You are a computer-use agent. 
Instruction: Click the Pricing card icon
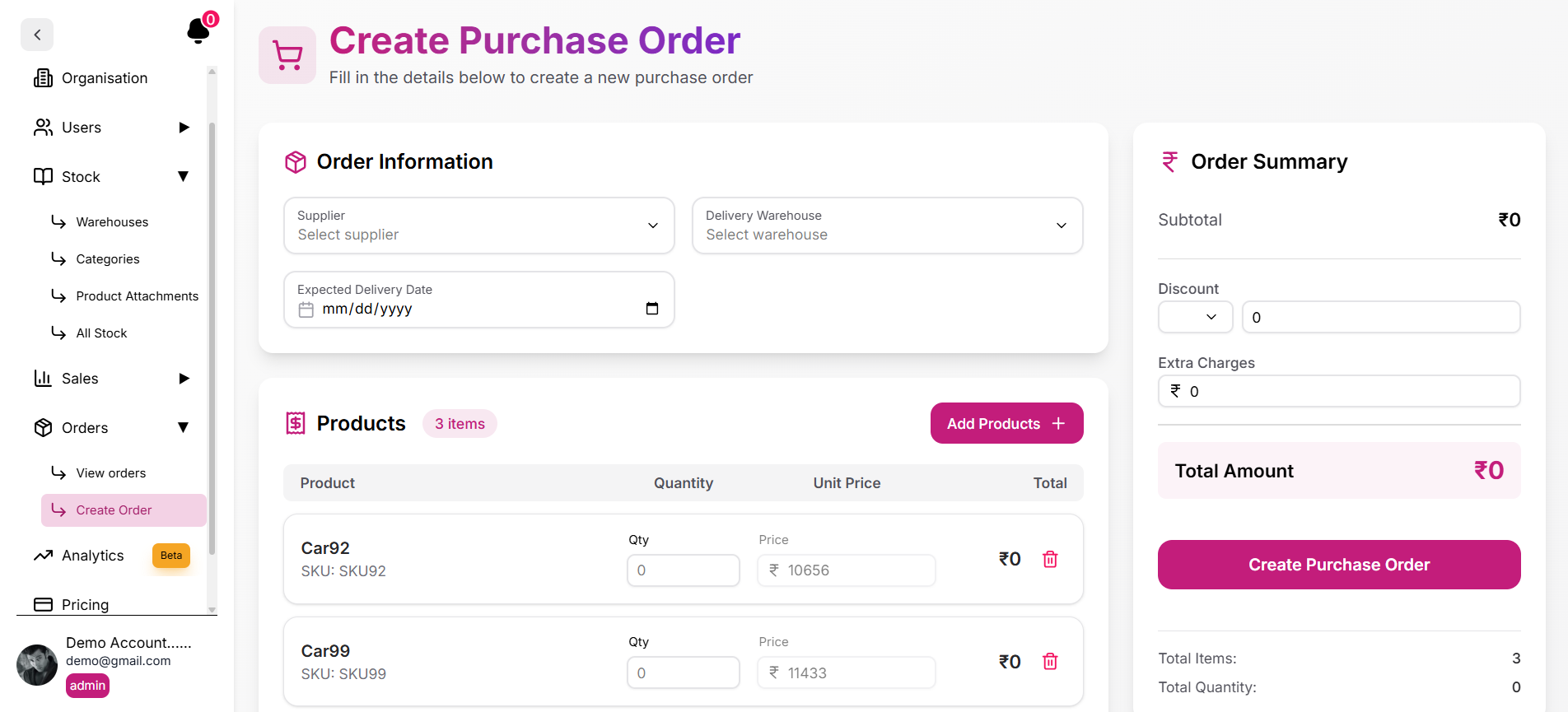coord(43,605)
